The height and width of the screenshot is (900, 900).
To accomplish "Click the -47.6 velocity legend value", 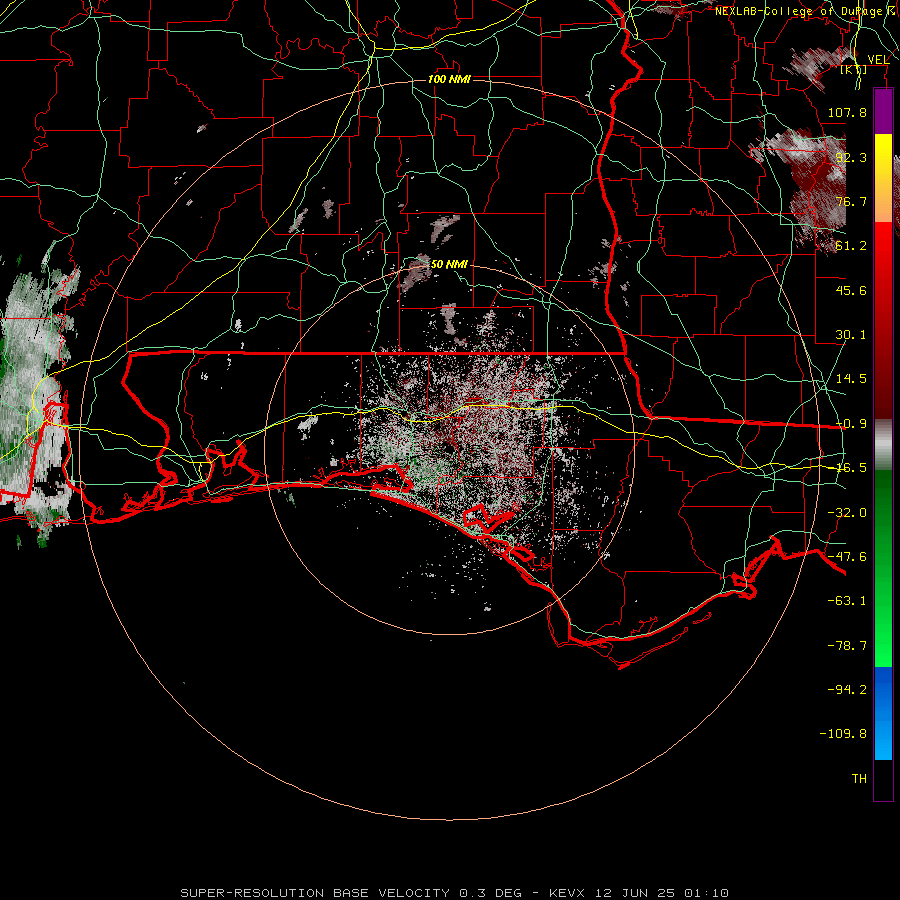I will click(x=847, y=557).
